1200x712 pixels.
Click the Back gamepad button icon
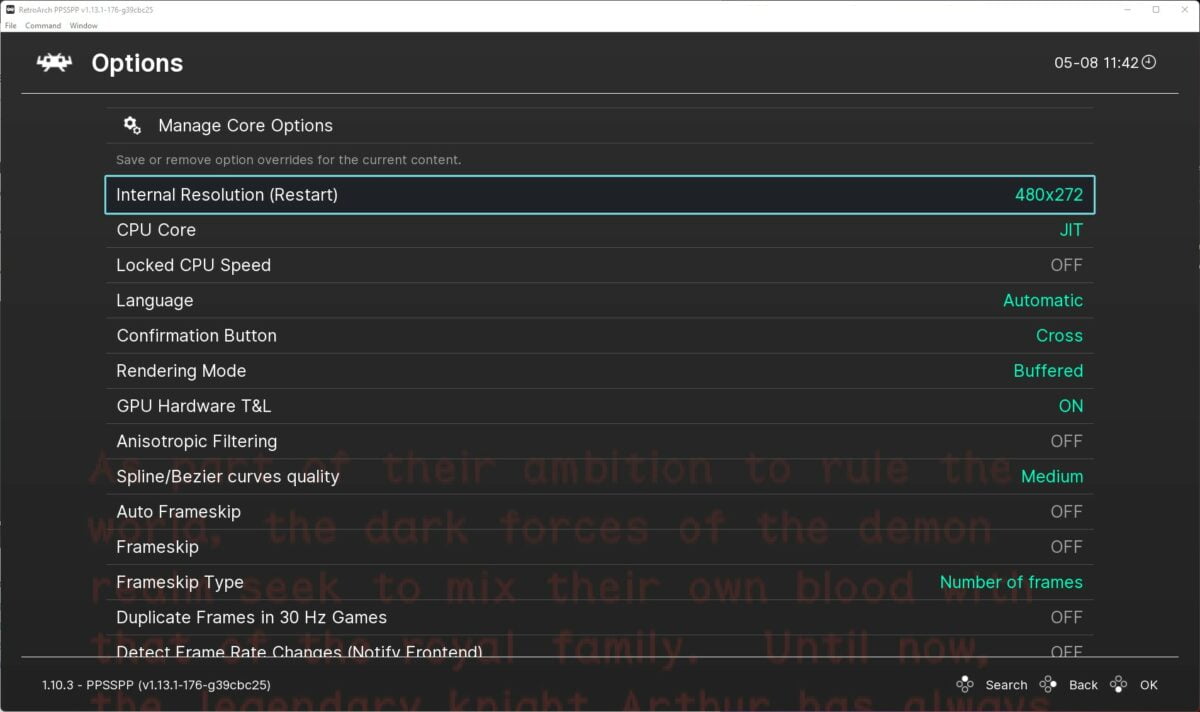tap(1048, 685)
